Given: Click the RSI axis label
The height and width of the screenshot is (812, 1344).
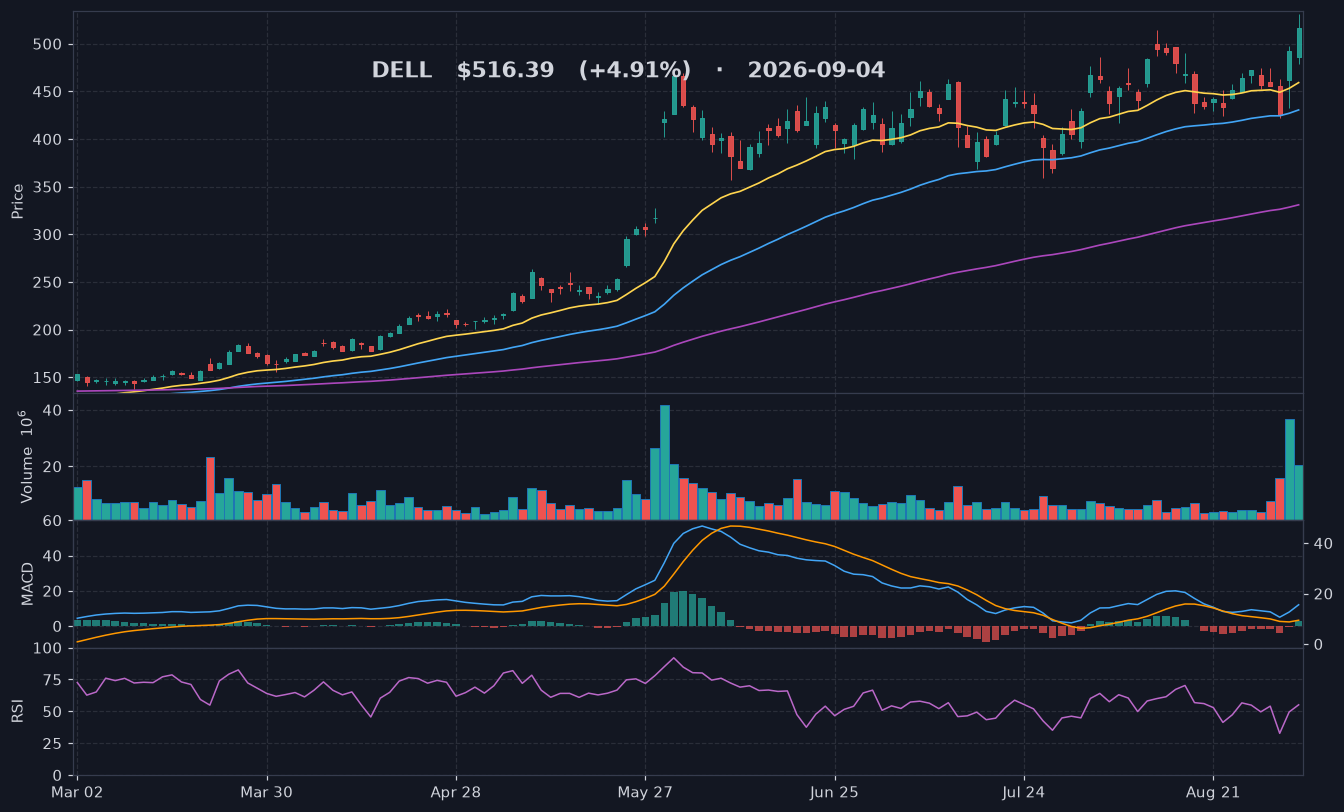Looking at the screenshot, I should click(x=17, y=711).
